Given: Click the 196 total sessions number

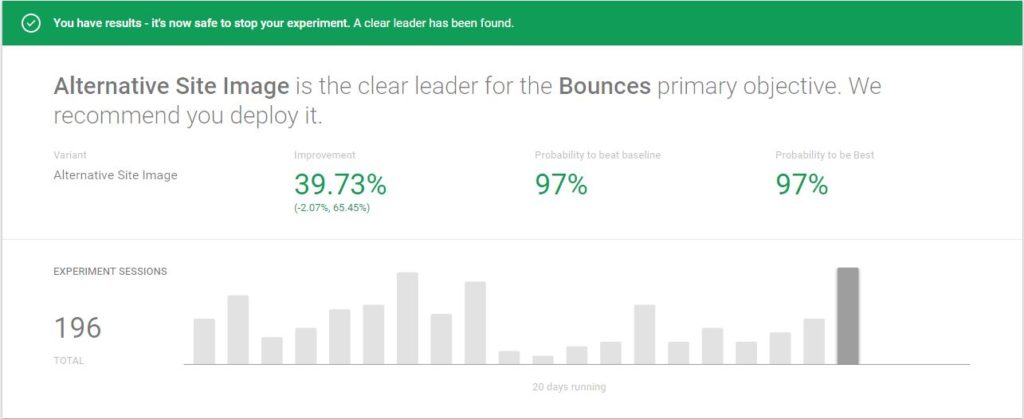Looking at the screenshot, I should tap(78, 328).
